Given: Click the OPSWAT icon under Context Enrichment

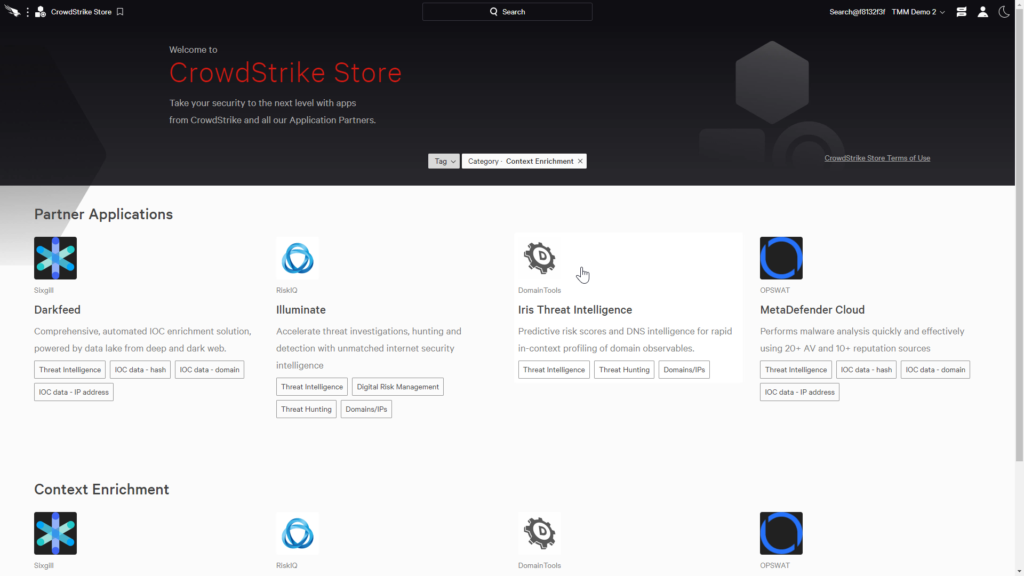Looking at the screenshot, I should coord(781,534).
